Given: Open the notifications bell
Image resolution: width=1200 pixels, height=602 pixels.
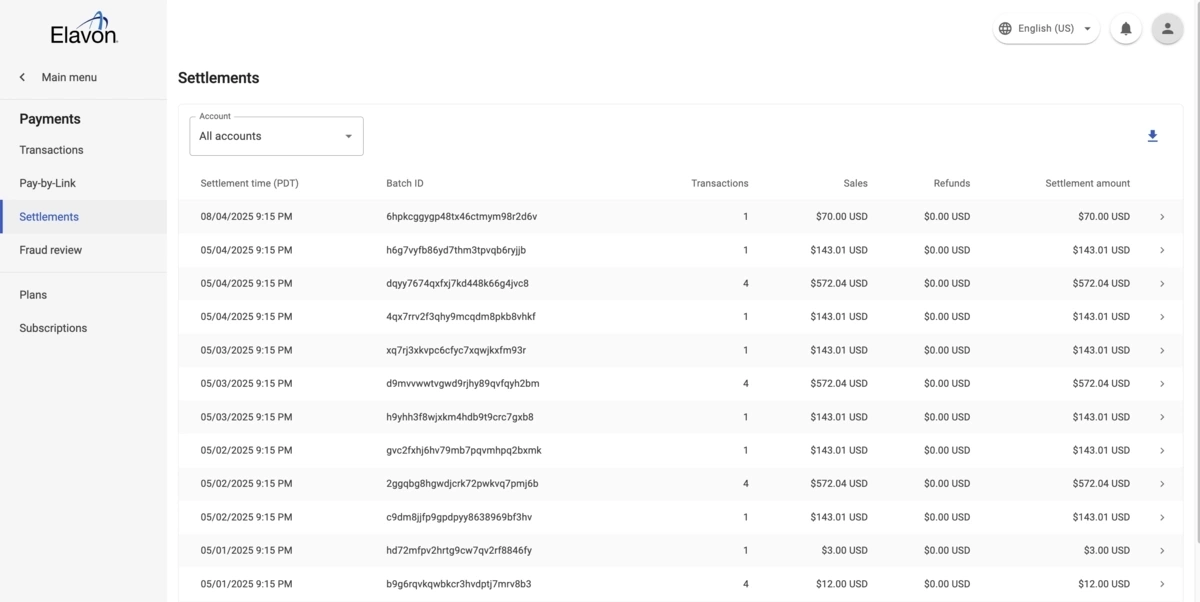Looking at the screenshot, I should click(x=1125, y=28).
